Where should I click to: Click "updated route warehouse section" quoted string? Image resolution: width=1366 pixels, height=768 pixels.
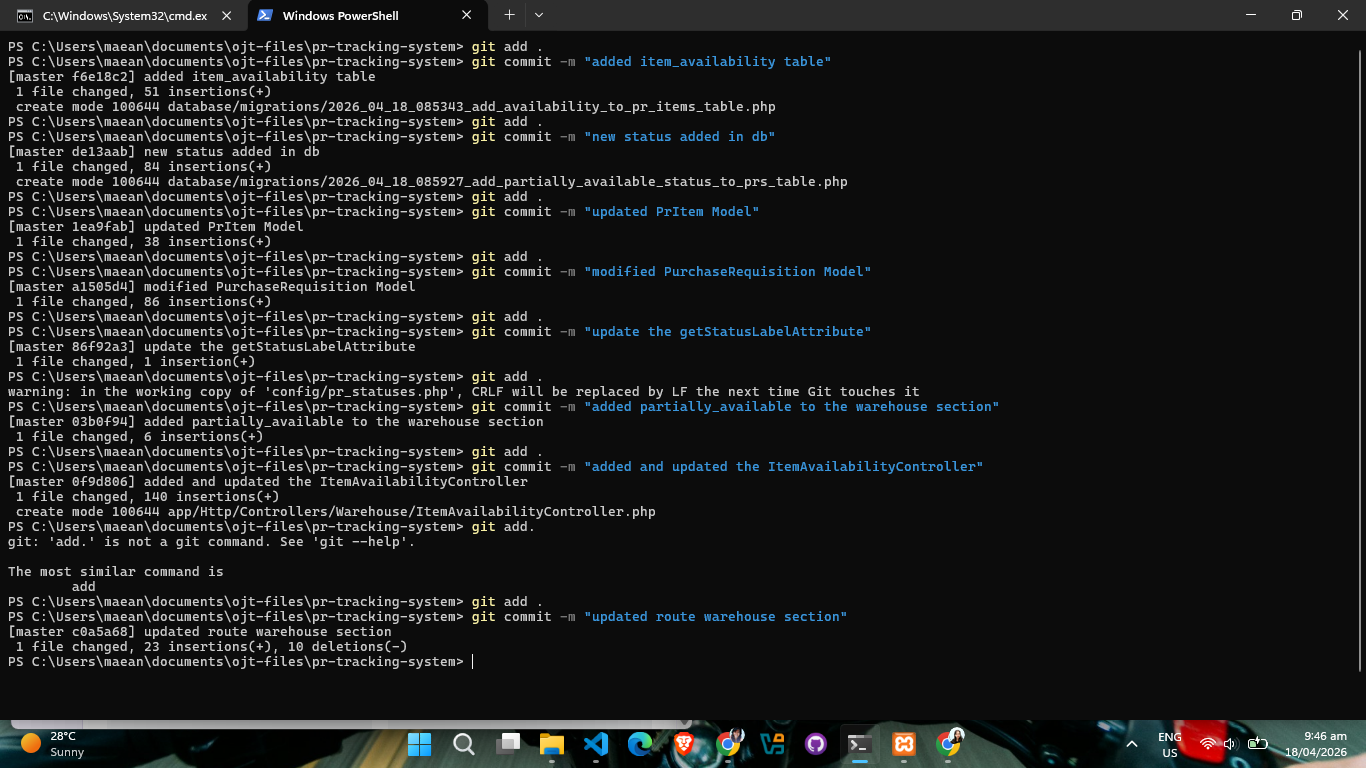pyautogui.click(x=716, y=617)
